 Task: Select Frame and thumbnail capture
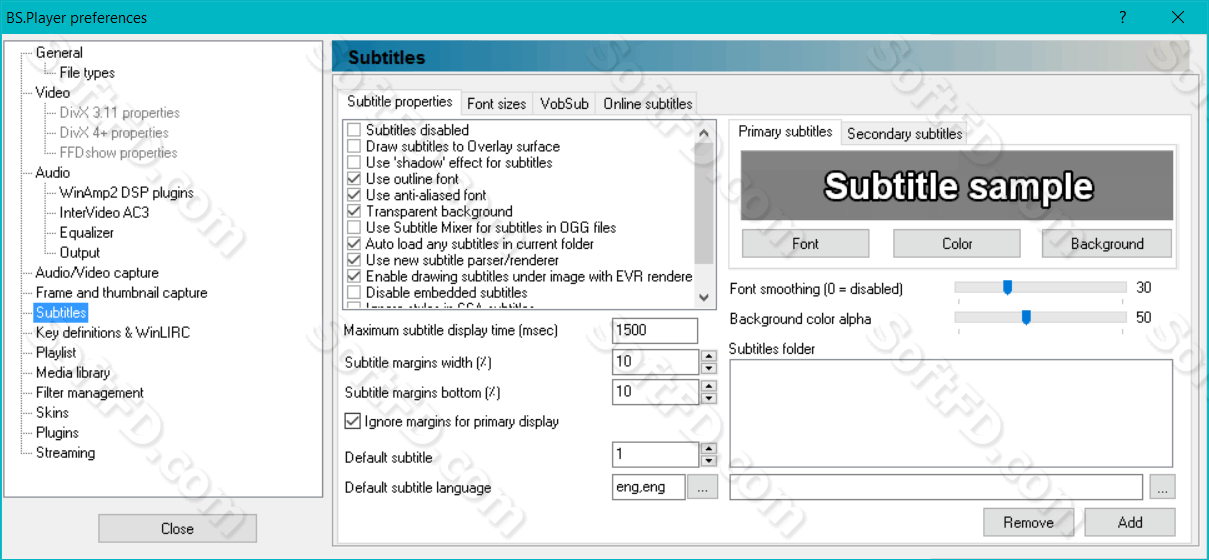(122, 293)
